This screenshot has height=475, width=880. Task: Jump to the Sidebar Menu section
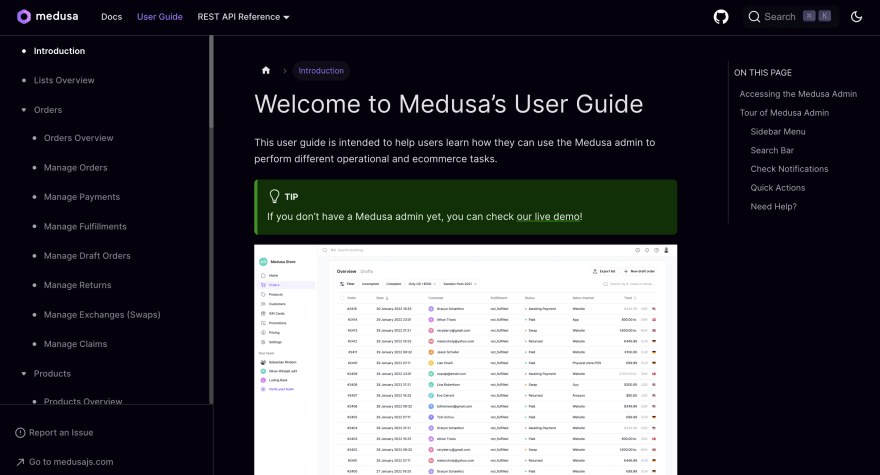coord(778,132)
